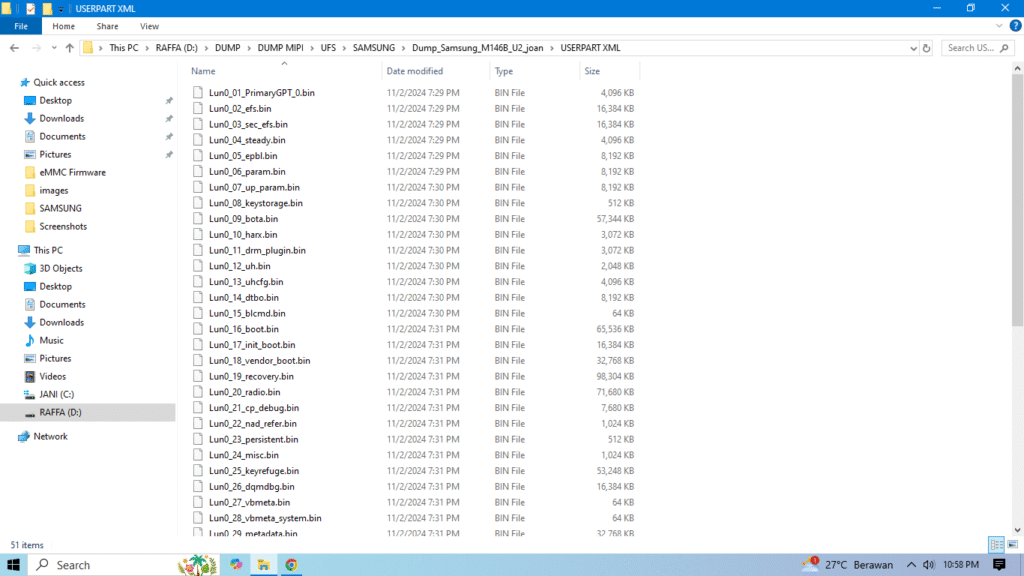Open Google Chrome from taskbar
The image size is (1024, 576).
click(x=291, y=565)
